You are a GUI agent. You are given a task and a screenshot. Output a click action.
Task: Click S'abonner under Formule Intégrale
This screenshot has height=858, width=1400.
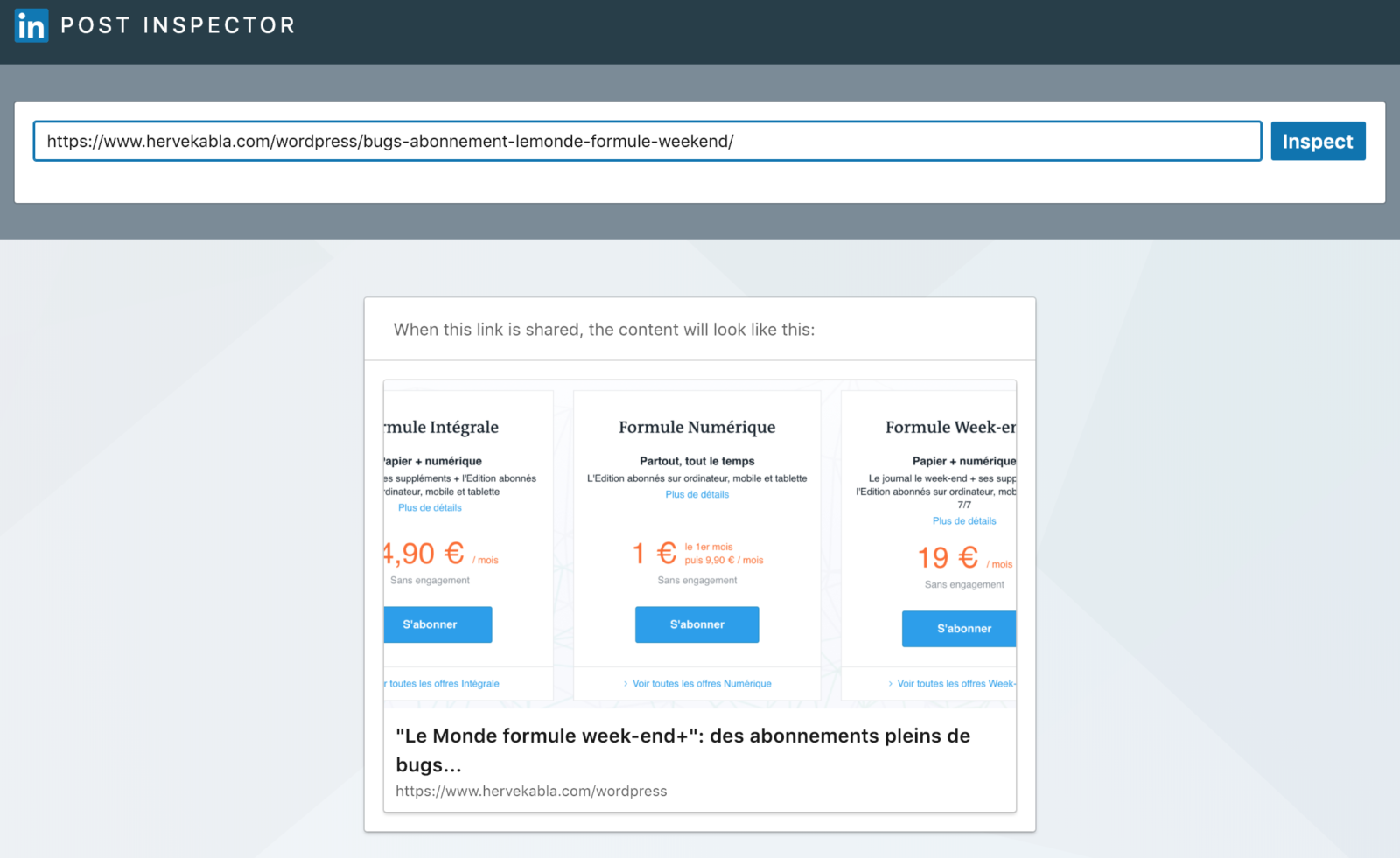(437, 624)
